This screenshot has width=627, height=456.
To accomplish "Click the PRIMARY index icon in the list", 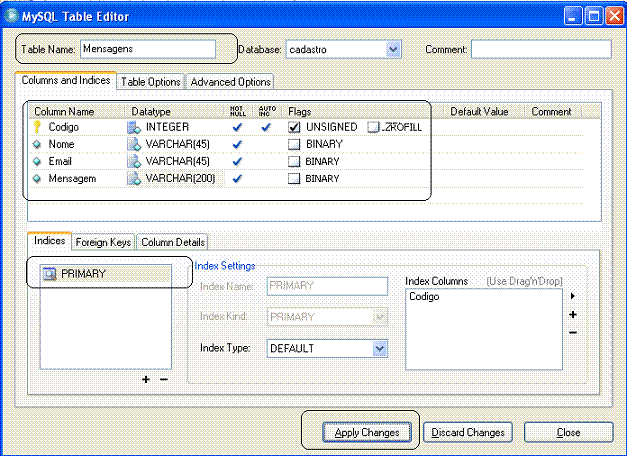I will click(x=50, y=274).
